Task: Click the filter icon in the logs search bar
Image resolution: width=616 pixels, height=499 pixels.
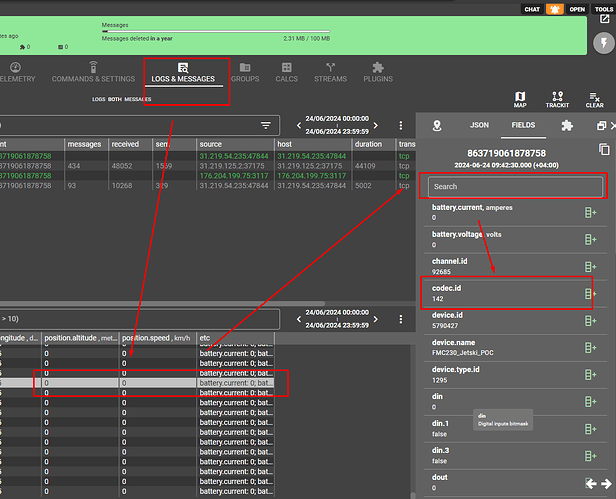Action: [266, 126]
